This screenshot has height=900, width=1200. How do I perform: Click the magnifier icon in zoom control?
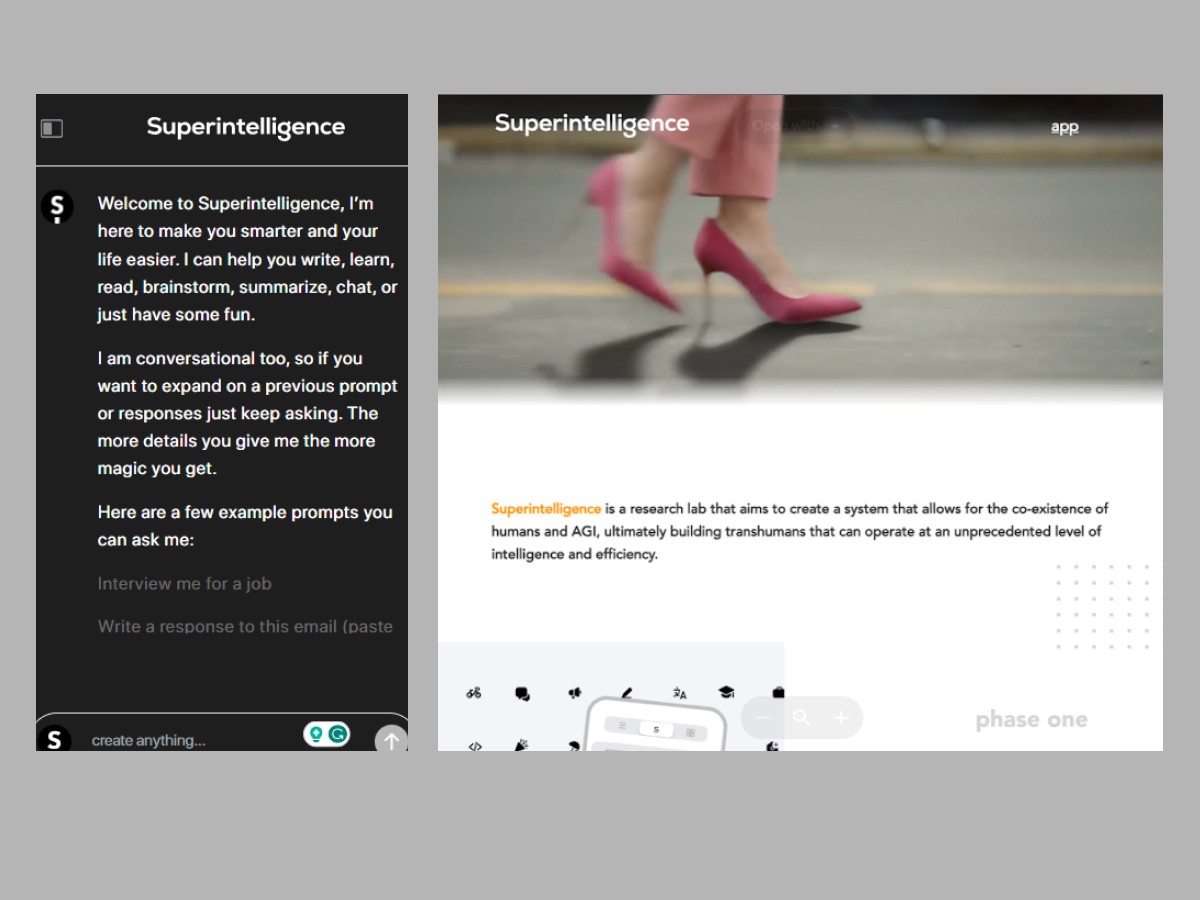tap(802, 718)
